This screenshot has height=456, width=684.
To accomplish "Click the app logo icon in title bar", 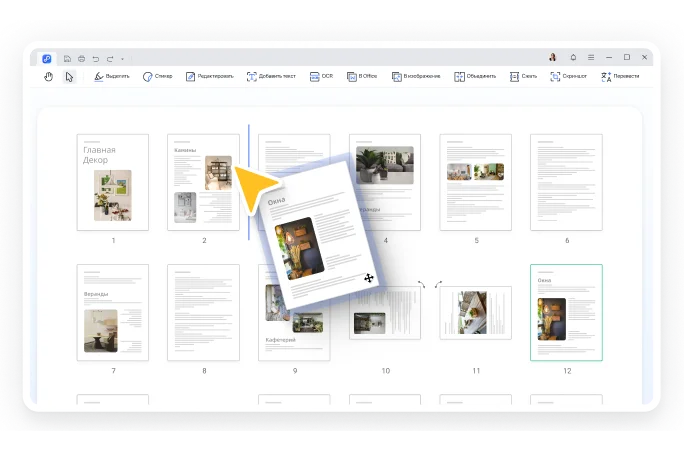I will pos(47,58).
